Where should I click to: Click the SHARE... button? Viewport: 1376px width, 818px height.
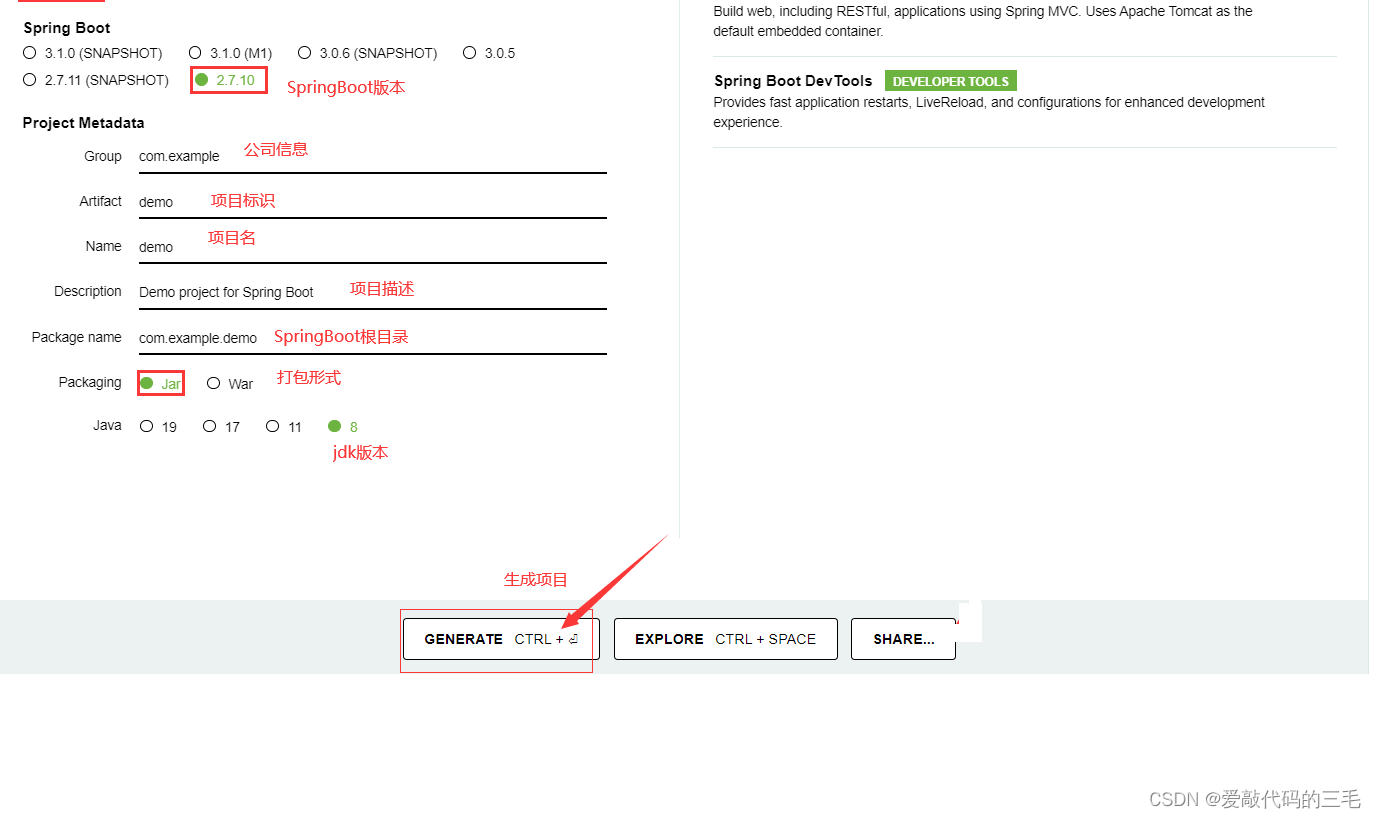click(904, 639)
